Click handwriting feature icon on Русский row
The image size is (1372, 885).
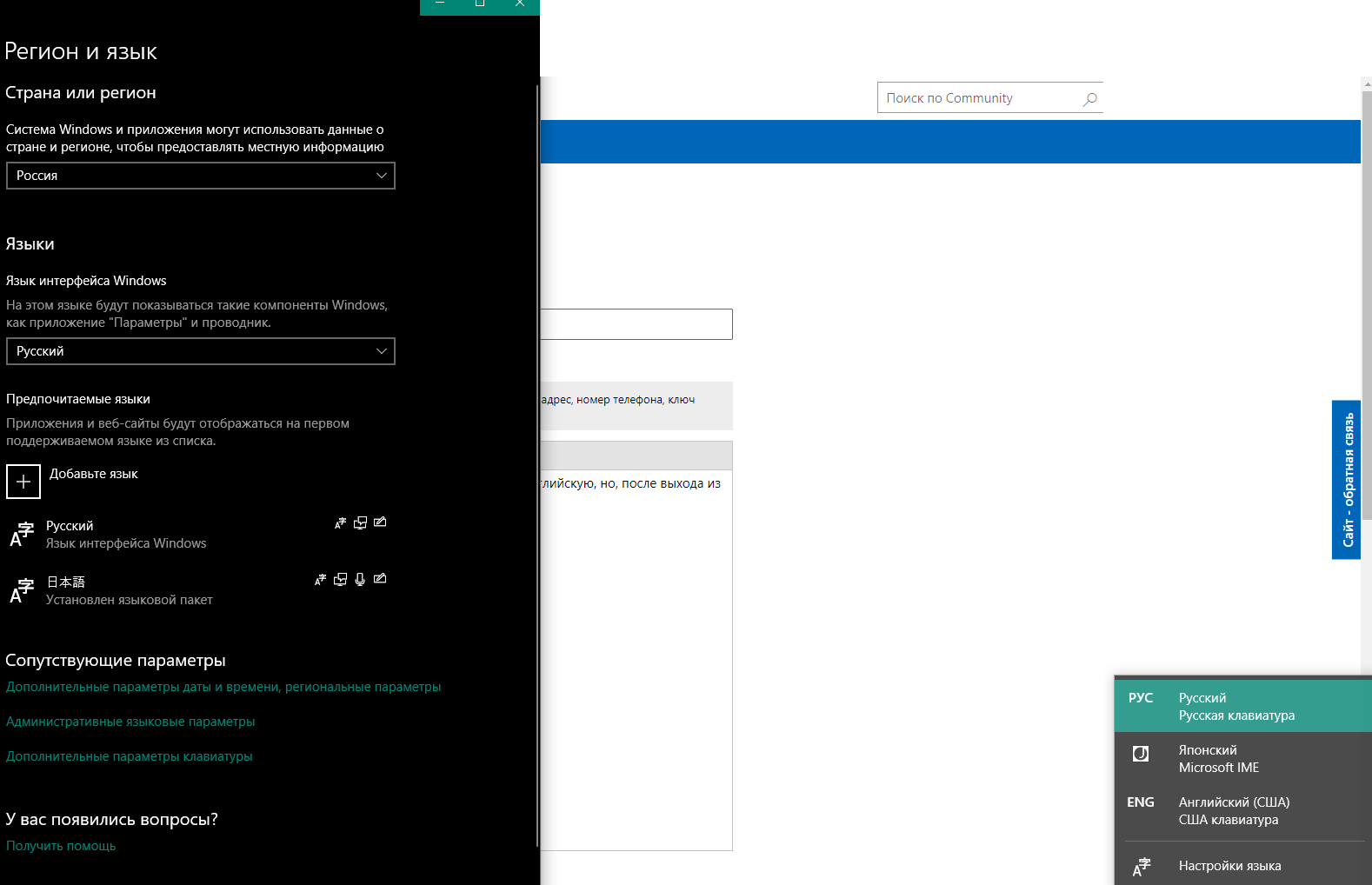tap(380, 522)
